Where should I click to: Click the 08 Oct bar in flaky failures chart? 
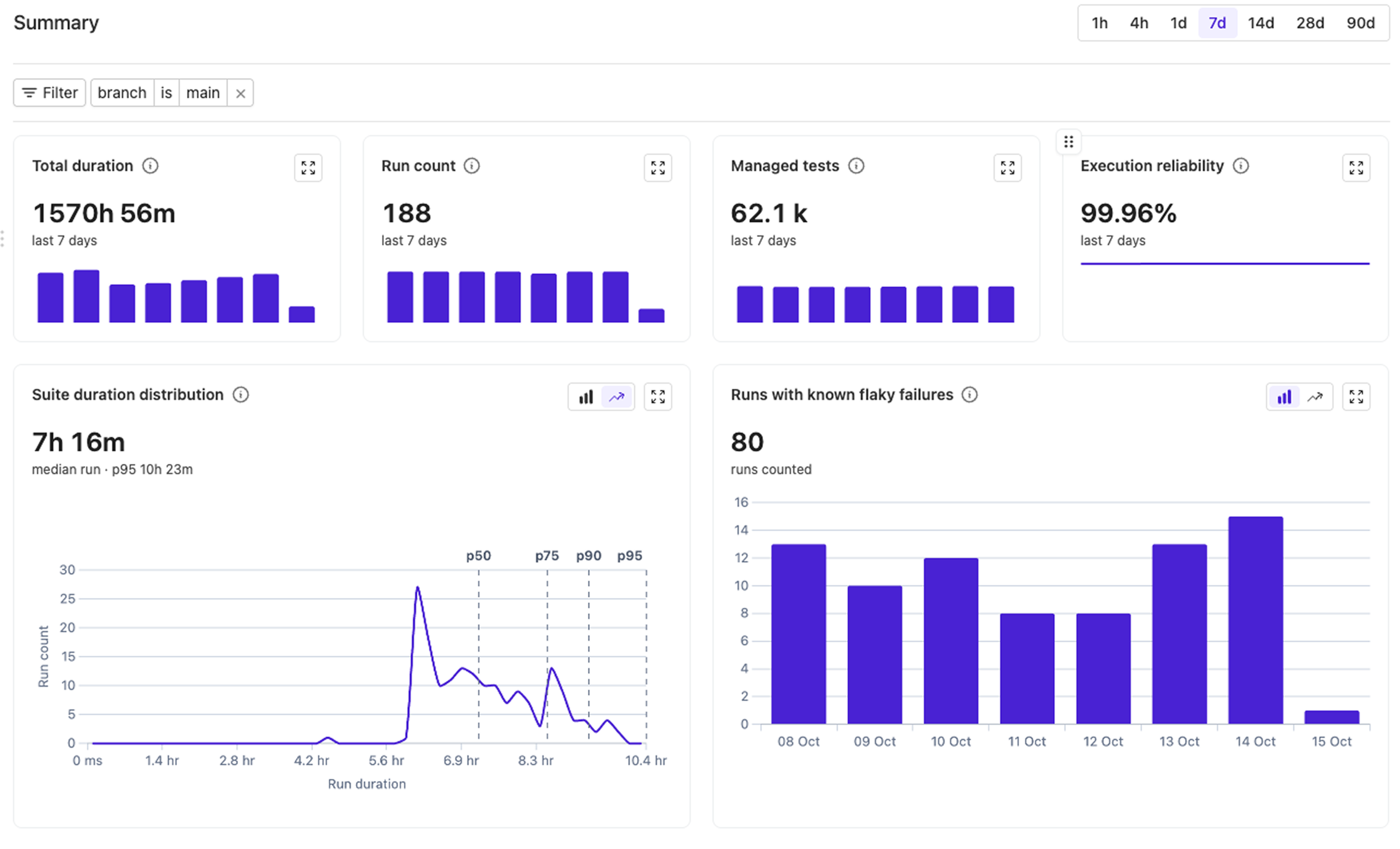click(798, 634)
